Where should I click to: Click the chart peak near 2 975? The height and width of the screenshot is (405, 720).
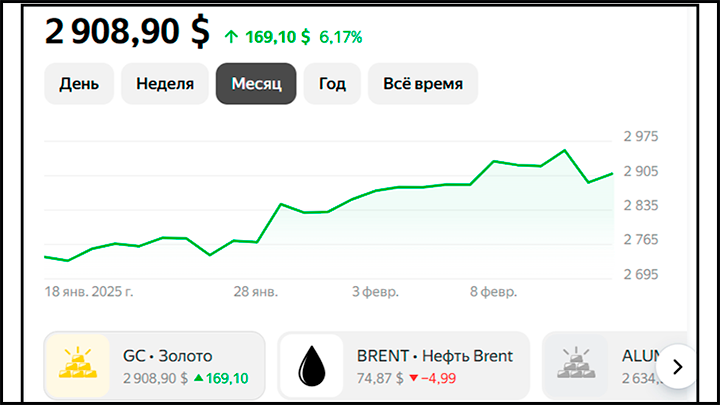point(564,150)
